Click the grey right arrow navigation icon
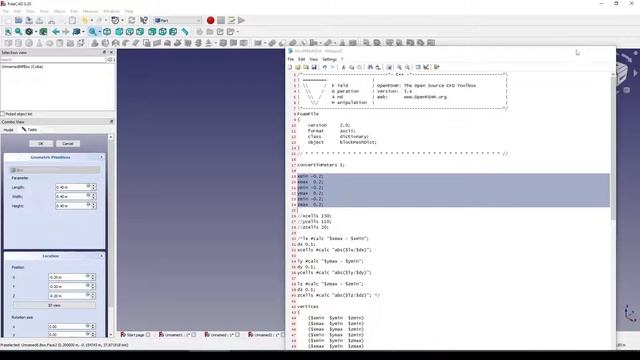This screenshot has height=360, width=640. coord(66,31)
